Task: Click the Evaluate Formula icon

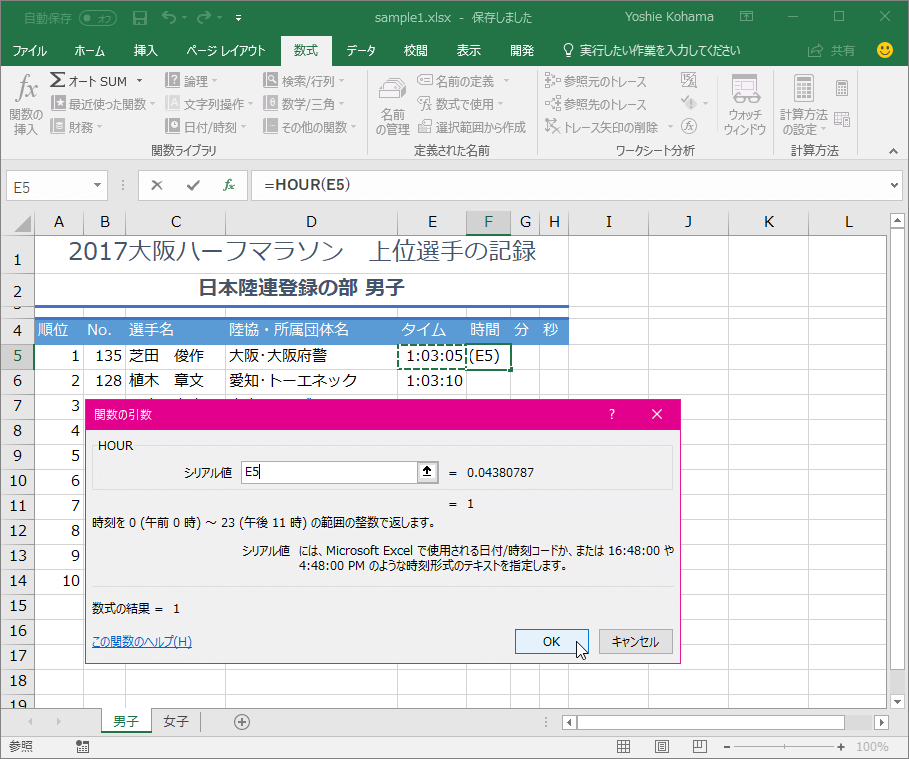Action: (x=689, y=126)
